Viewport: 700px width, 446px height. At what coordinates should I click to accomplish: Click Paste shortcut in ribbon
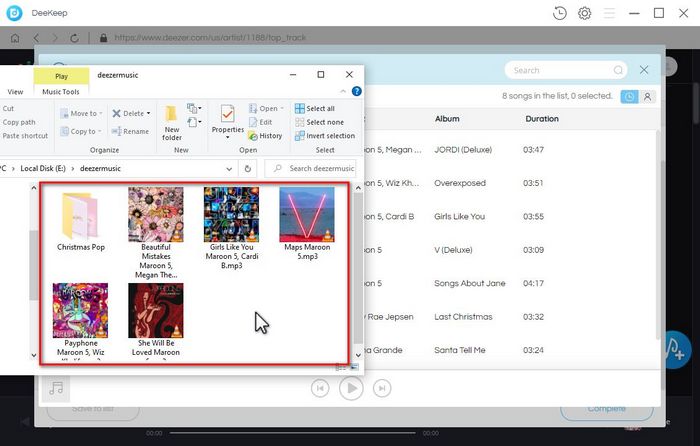(25, 136)
